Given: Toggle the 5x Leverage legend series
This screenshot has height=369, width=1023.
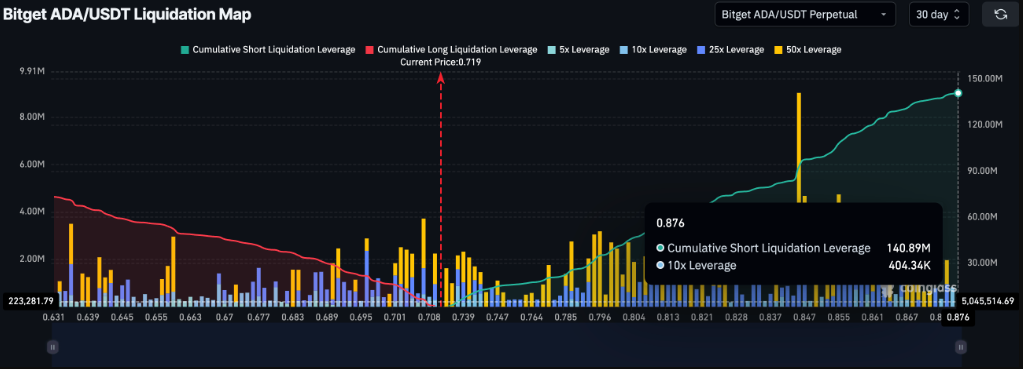Looking at the screenshot, I should (x=578, y=50).
